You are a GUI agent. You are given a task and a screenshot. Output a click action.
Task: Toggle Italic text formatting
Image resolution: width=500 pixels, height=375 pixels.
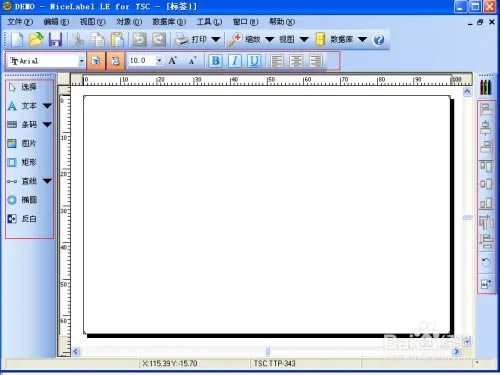tap(235, 61)
